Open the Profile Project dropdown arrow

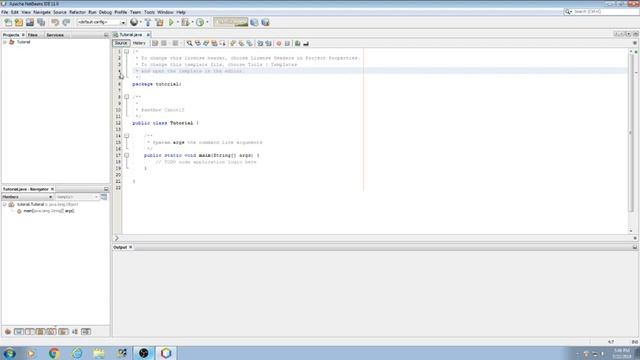coord(207,22)
